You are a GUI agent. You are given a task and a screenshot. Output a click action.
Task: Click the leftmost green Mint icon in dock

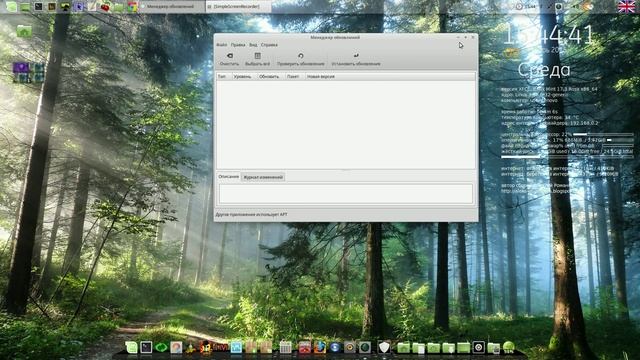click(131, 347)
